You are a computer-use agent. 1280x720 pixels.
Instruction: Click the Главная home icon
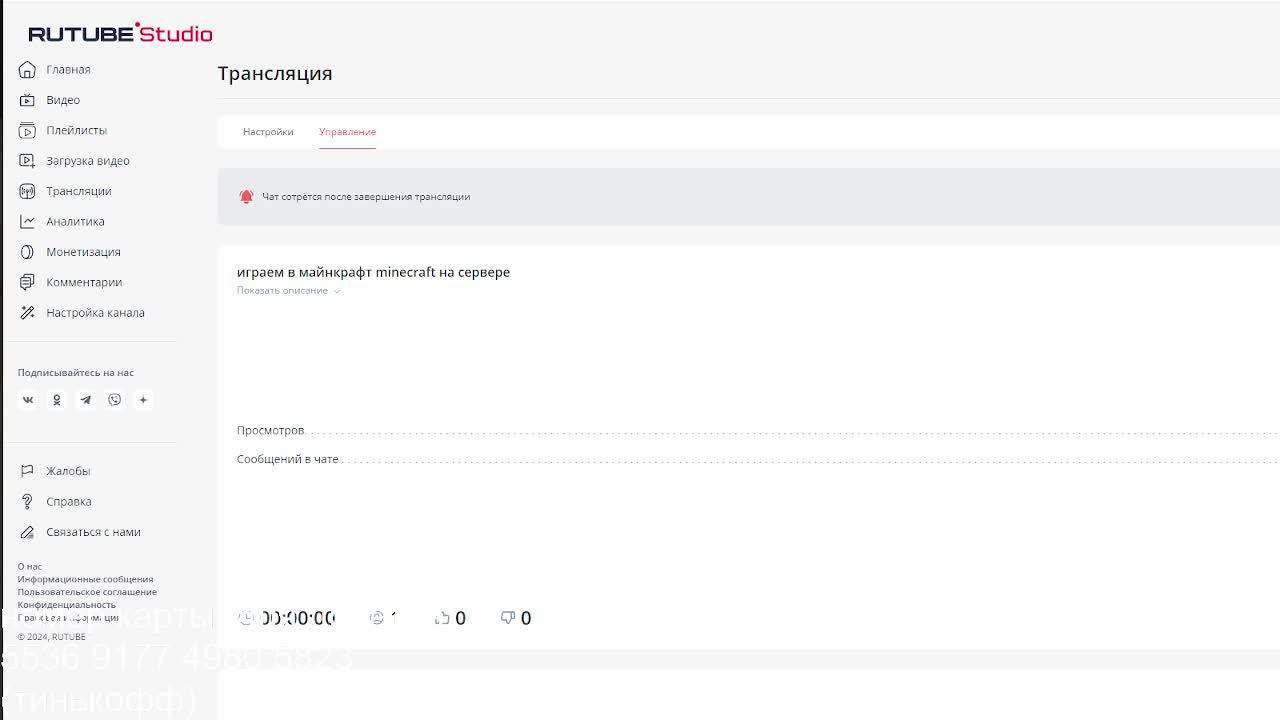(27, 70)
